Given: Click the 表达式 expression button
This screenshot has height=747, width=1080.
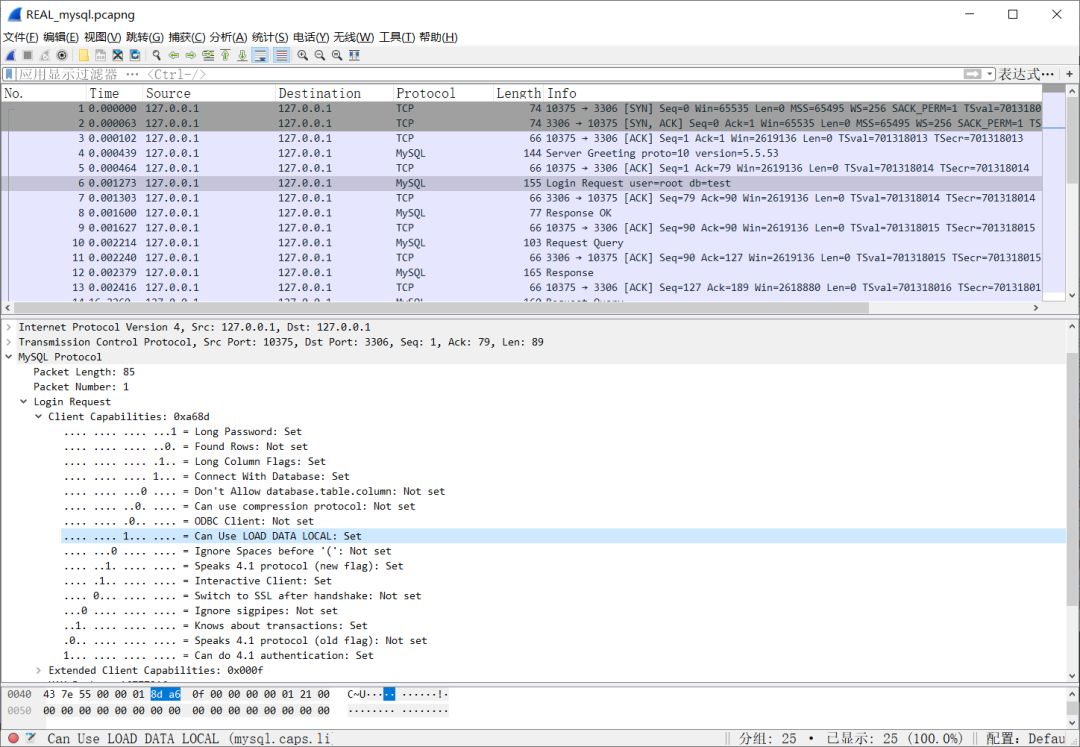Looking at the screenshot, I should point(1026,74).
